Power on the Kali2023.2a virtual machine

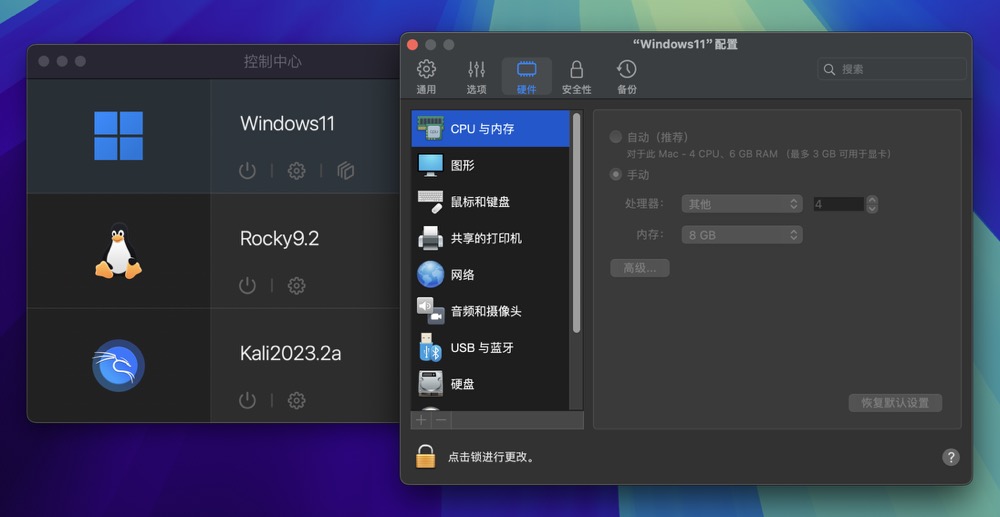point(247,401)
